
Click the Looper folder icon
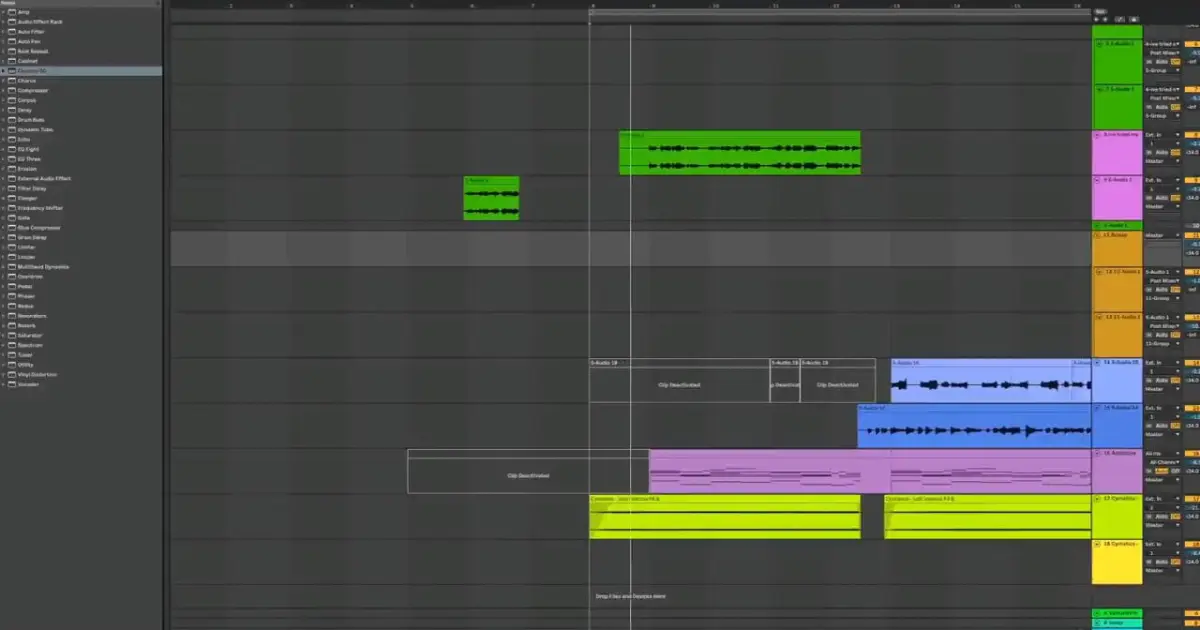point(12,257)
